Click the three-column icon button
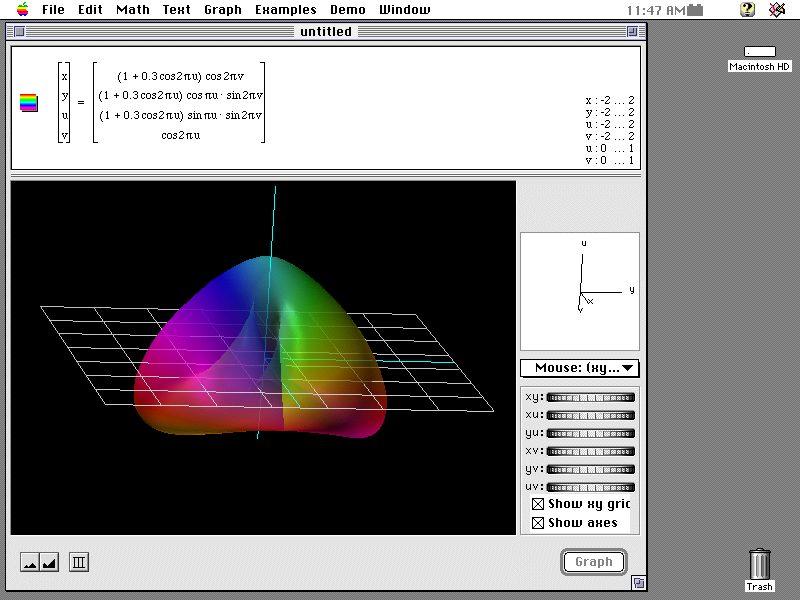This screenshot has width=800, height=600. (x=79, y=562)
